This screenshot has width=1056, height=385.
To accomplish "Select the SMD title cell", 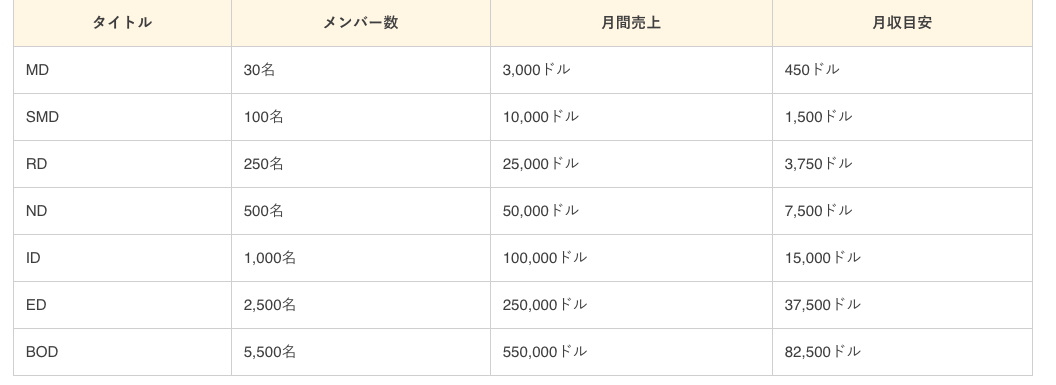I will [123, 117].
